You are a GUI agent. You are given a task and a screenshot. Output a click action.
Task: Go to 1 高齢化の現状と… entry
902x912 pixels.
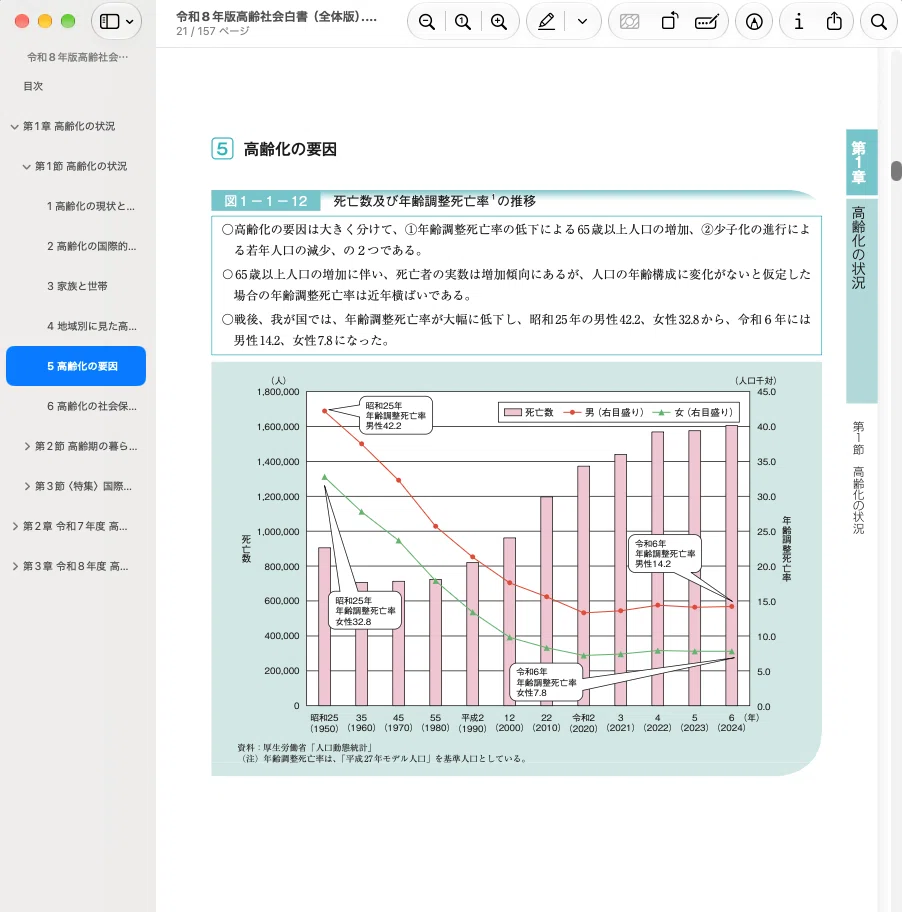(x=91, y=206)
